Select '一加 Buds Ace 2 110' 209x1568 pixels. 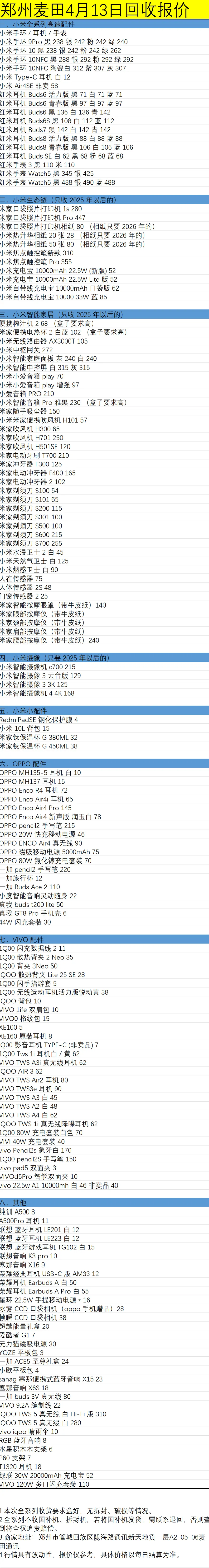(x=30, y=888)
